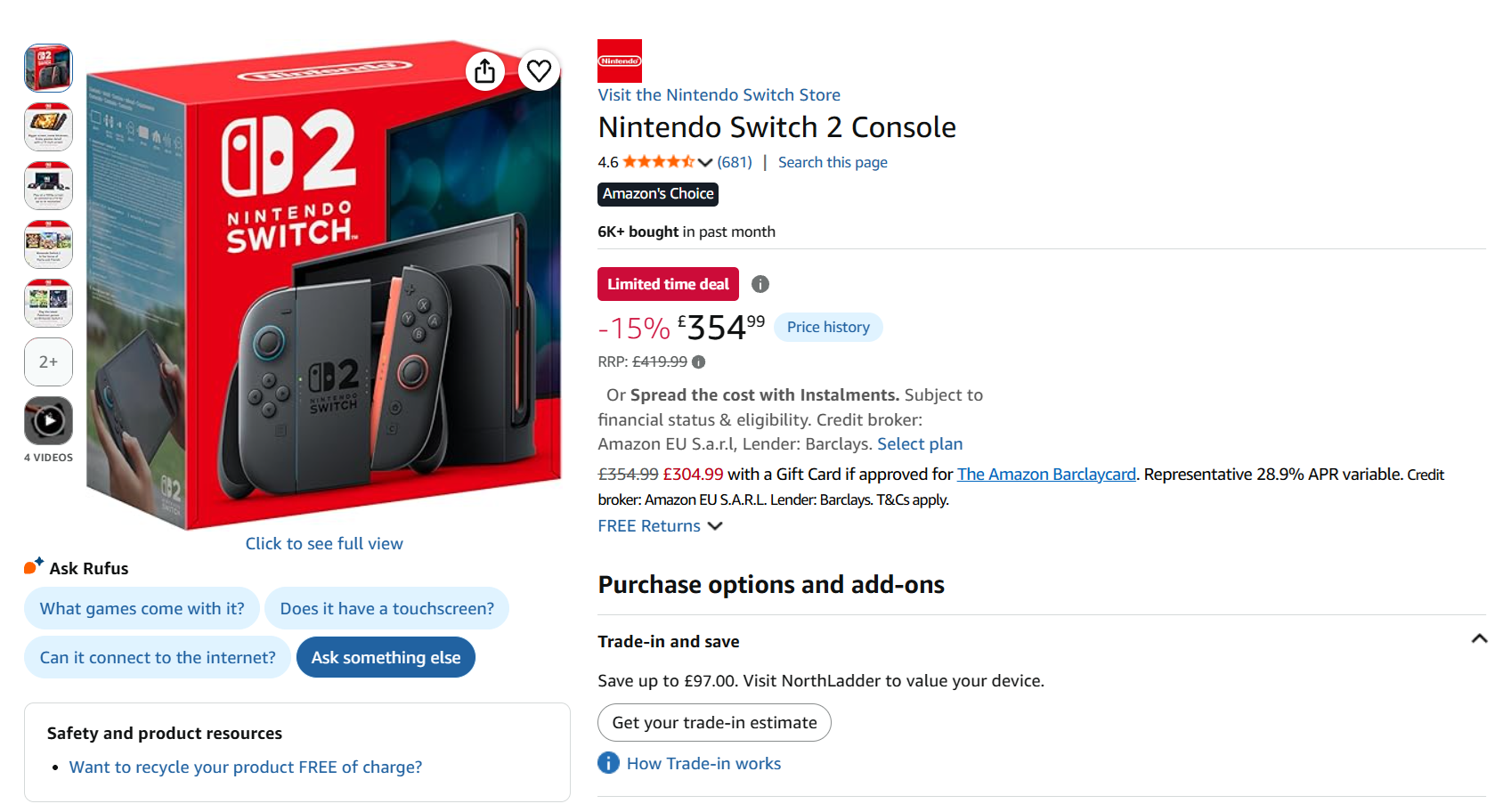Click the Price history button

click(x=828, y=327)
